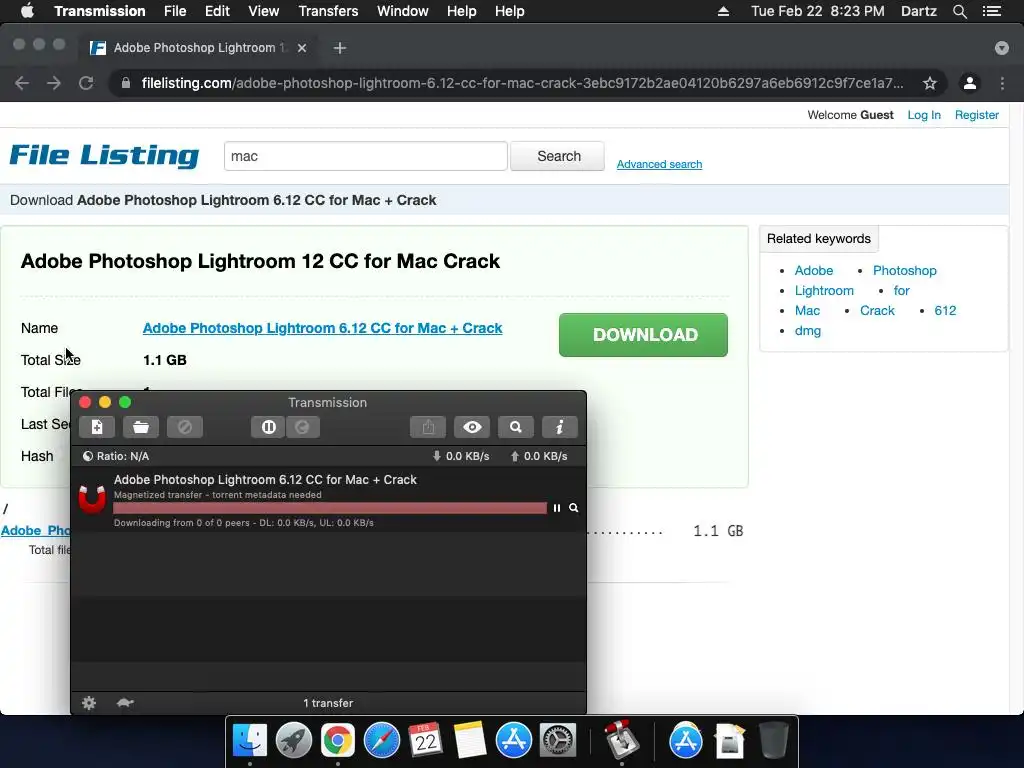Select the 612 related keyword
The height and width of the screenshot is (768, 1024).
[x=945, y=311]
